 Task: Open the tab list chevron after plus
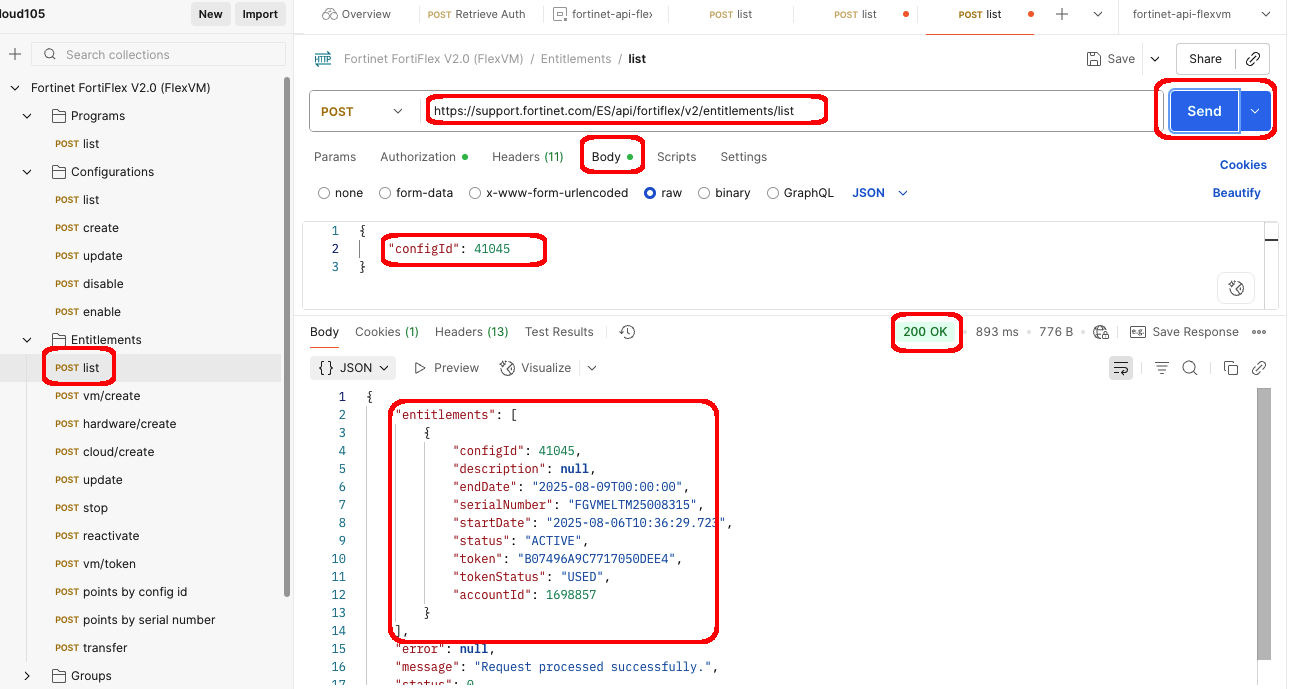[x=1098, y=14]
